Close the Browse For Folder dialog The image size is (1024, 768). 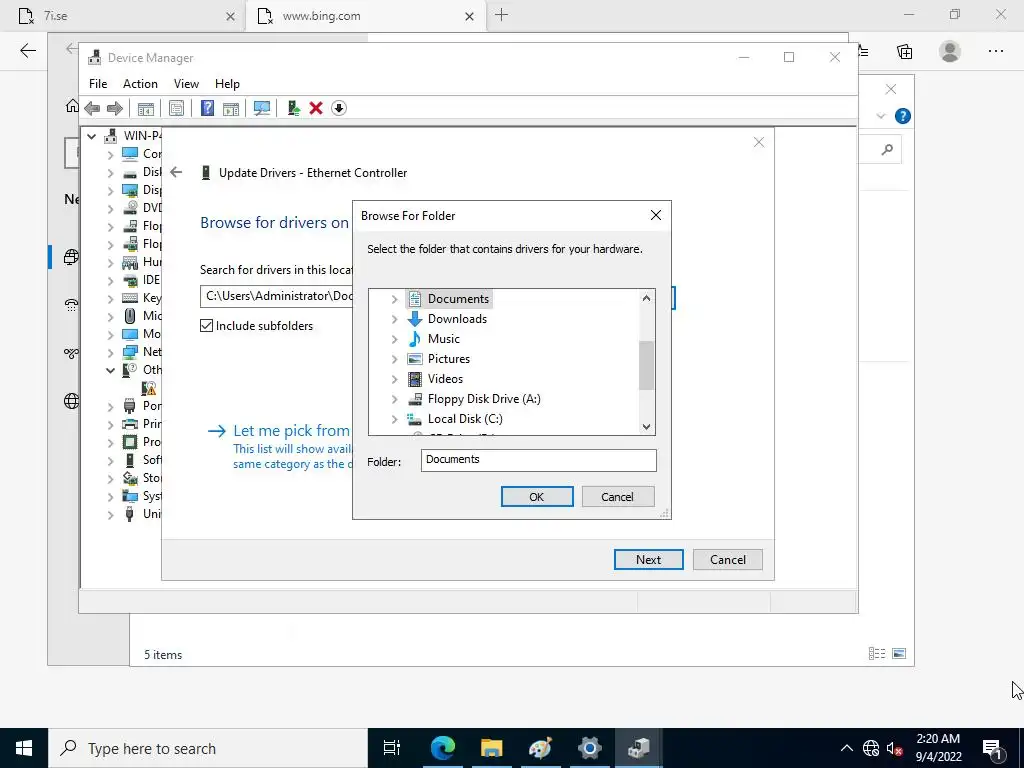656,216
